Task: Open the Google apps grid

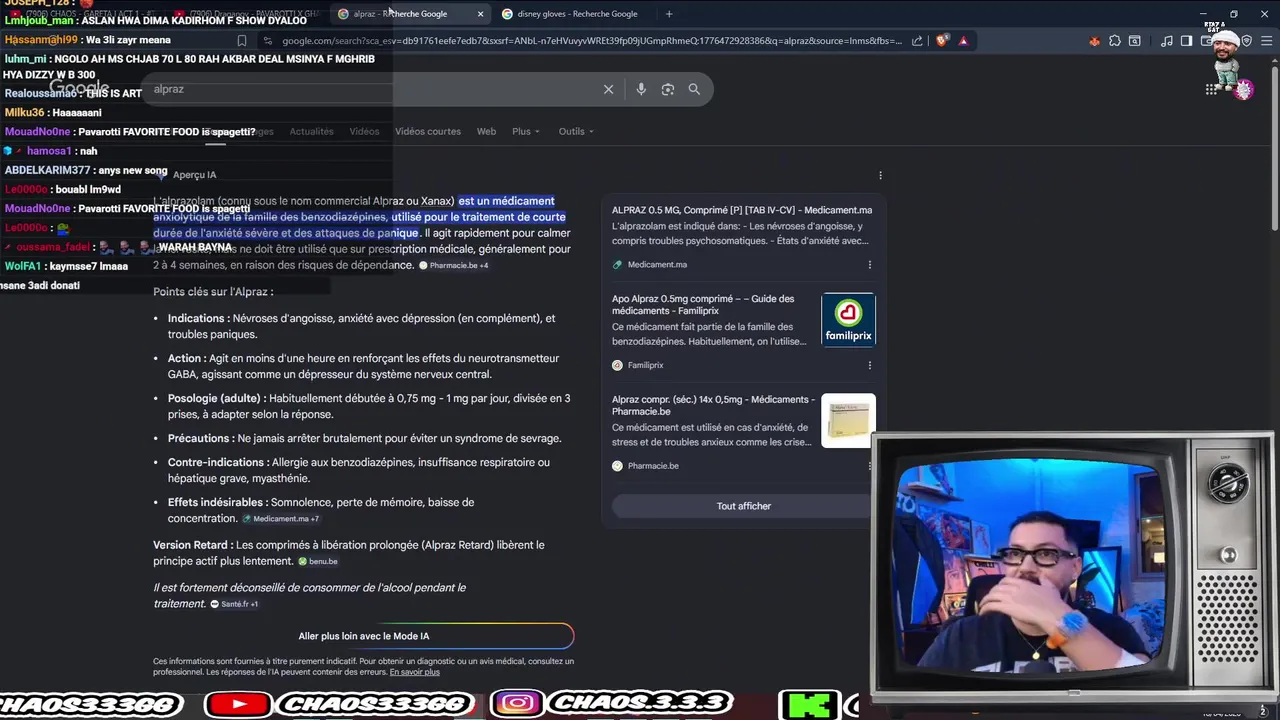Action: pyautogui.click(x=1211, y=89)
